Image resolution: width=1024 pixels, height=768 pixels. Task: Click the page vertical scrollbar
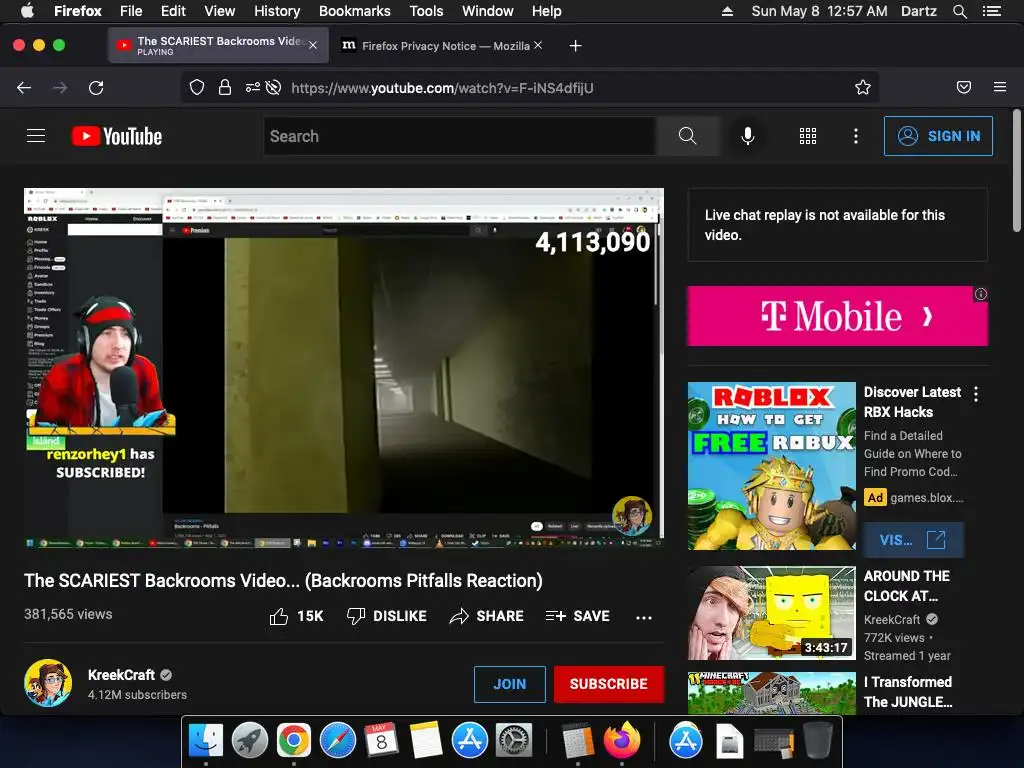coord(1016,171)
